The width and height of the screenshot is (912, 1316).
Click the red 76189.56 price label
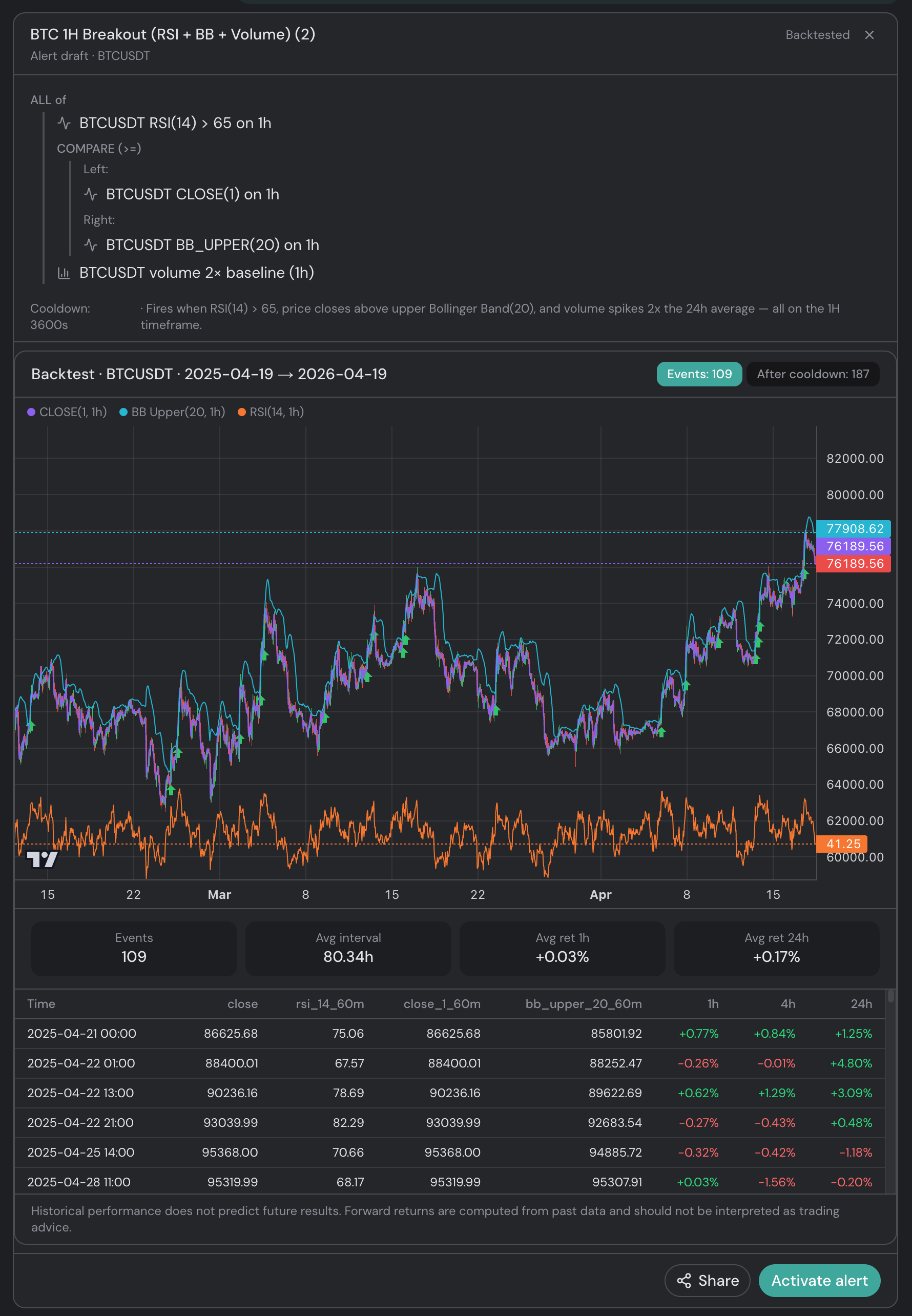(854, 564)
